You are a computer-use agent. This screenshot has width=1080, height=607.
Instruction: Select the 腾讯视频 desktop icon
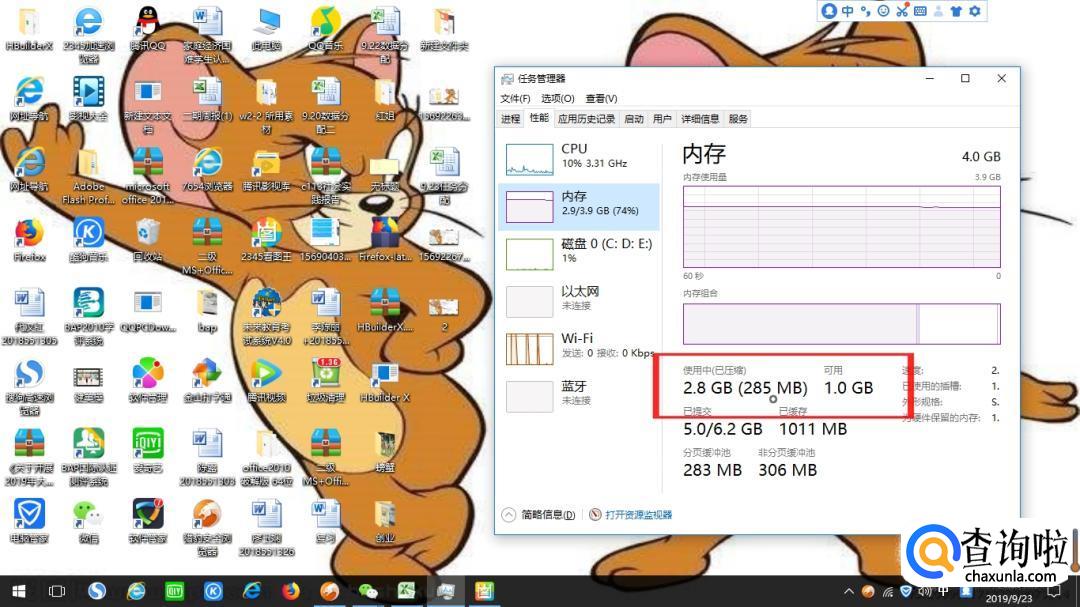266,381
